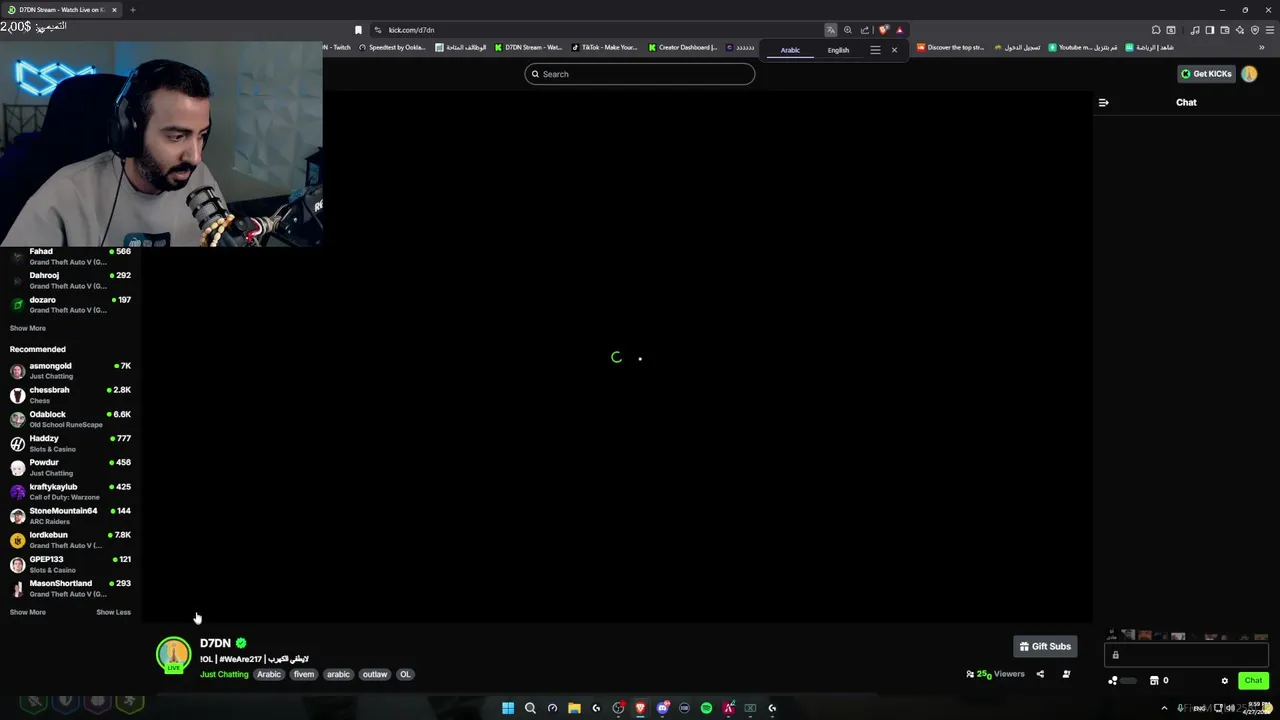Open StoneMountain64 recommended channel

pos(70,515)
